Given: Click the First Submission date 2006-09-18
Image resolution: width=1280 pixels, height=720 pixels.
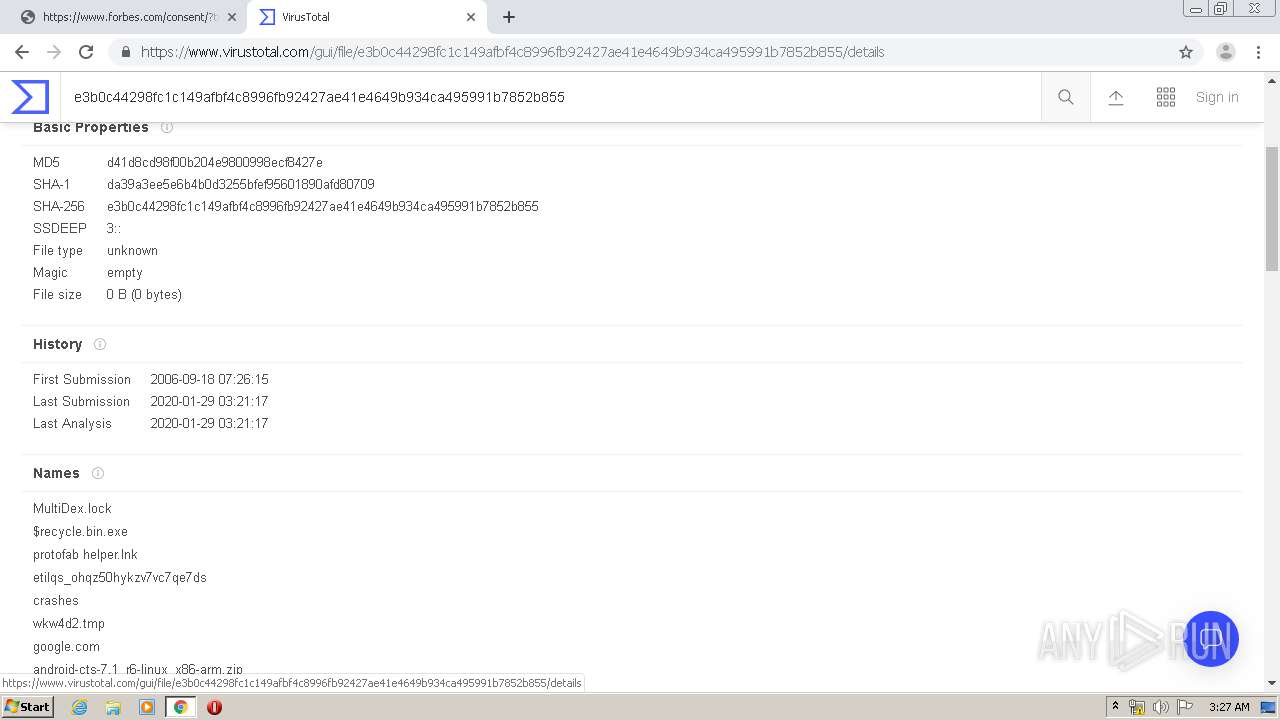Looking at the screenshot, I should coord(209,379).
